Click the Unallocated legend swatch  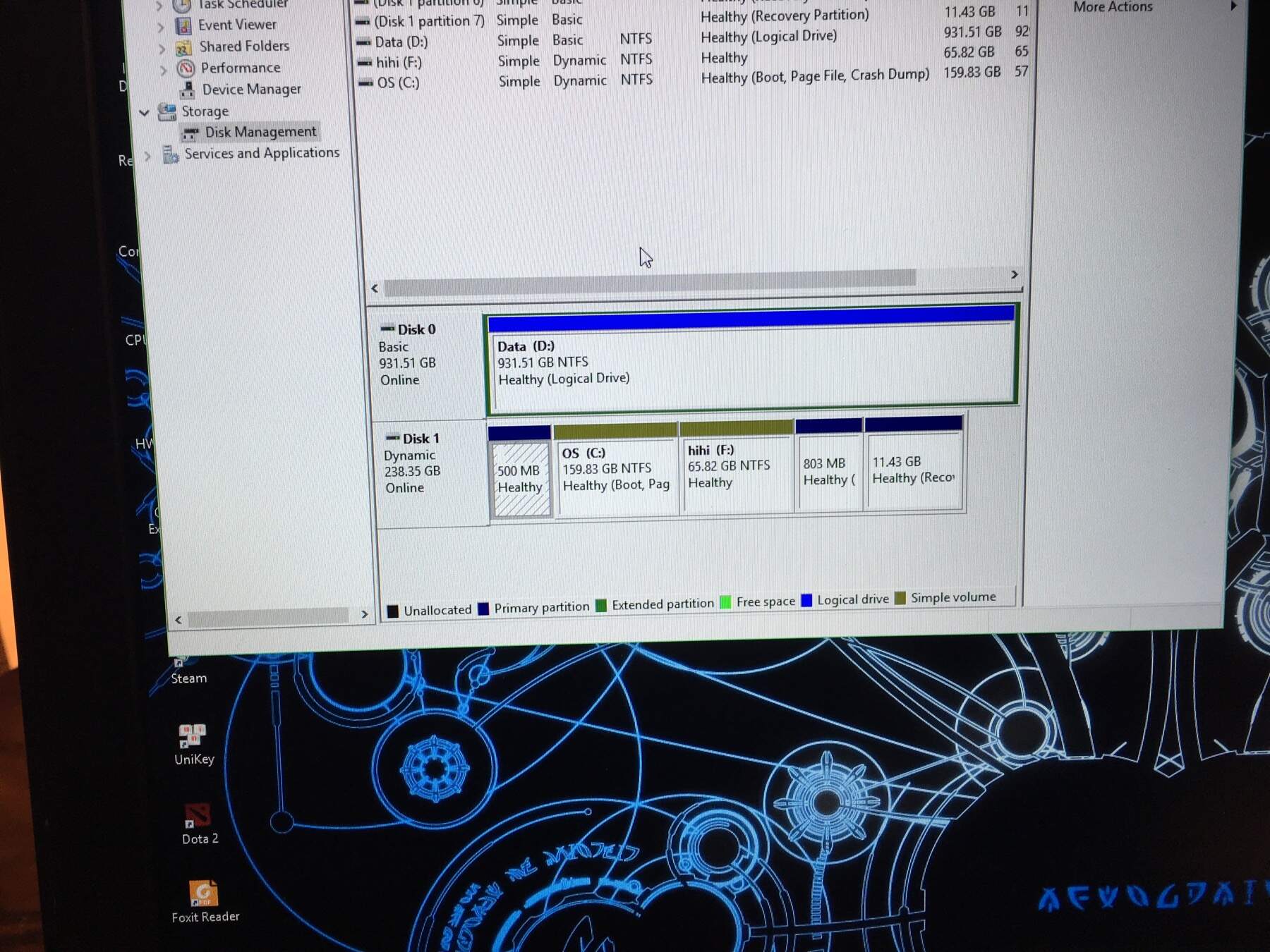point(392,611)
